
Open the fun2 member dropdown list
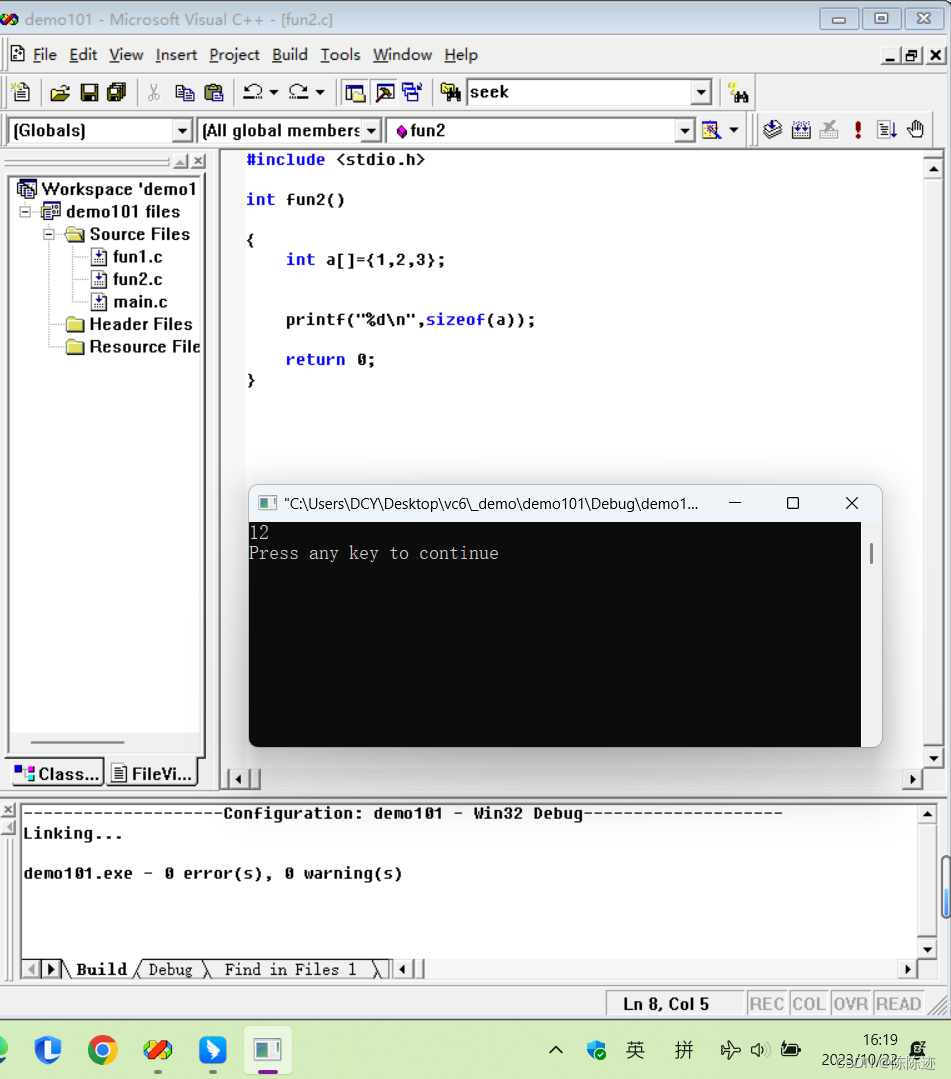(x=684, y=131)
